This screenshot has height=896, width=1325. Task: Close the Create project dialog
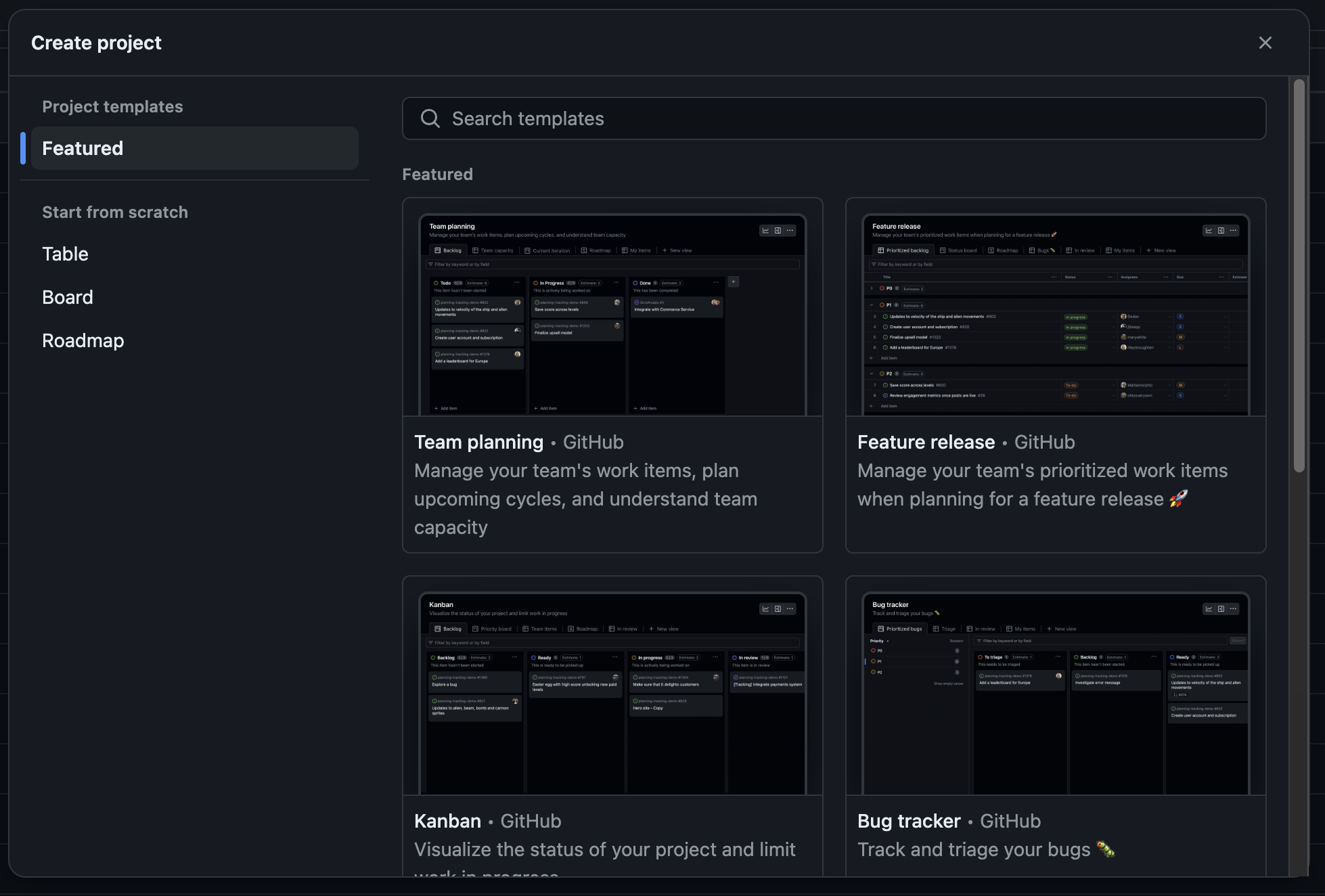click(x=1265, y=43)
